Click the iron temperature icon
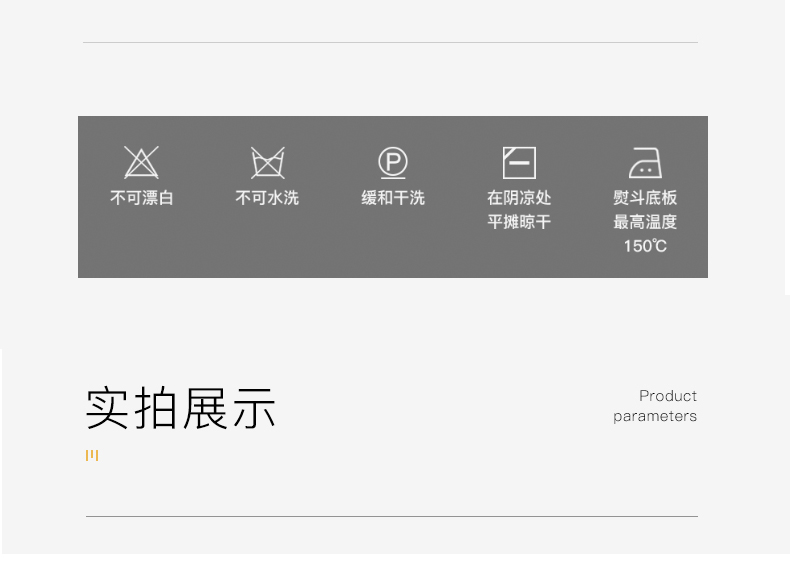 click(645, 163)
